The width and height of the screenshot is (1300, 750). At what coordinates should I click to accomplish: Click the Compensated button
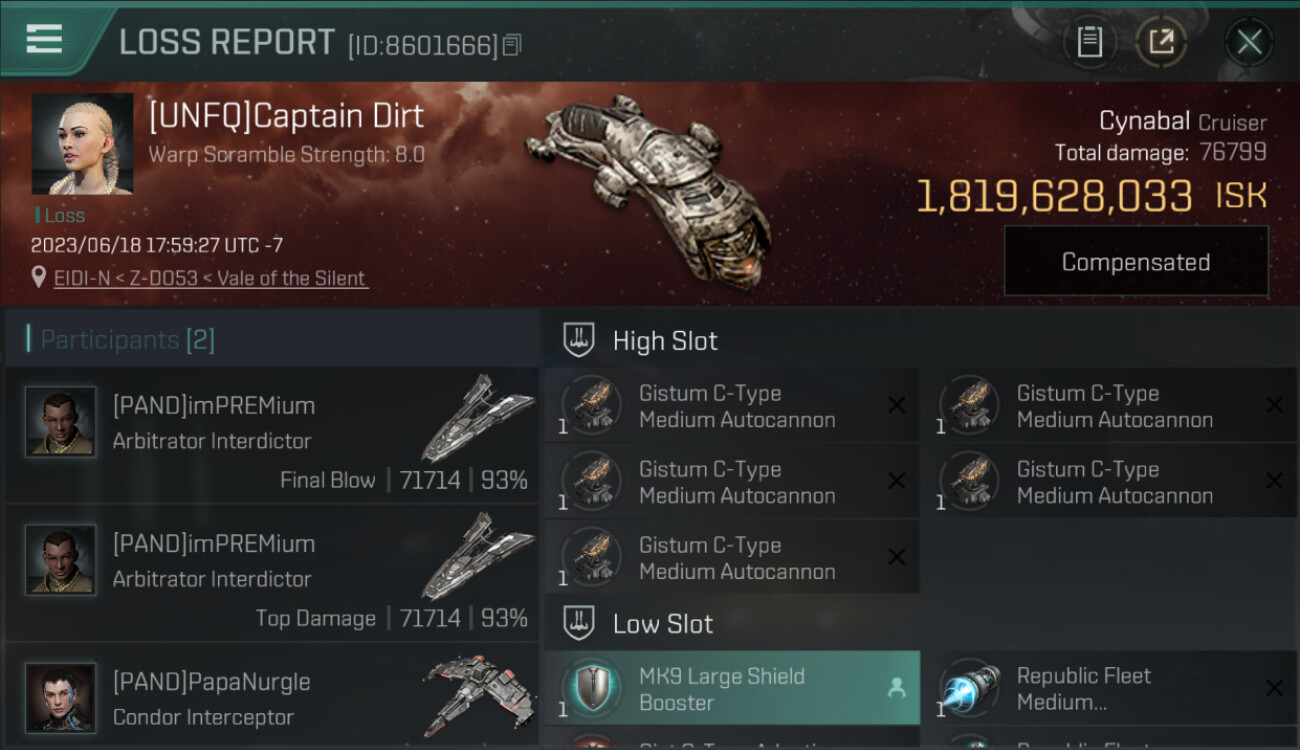[1136, 262]
